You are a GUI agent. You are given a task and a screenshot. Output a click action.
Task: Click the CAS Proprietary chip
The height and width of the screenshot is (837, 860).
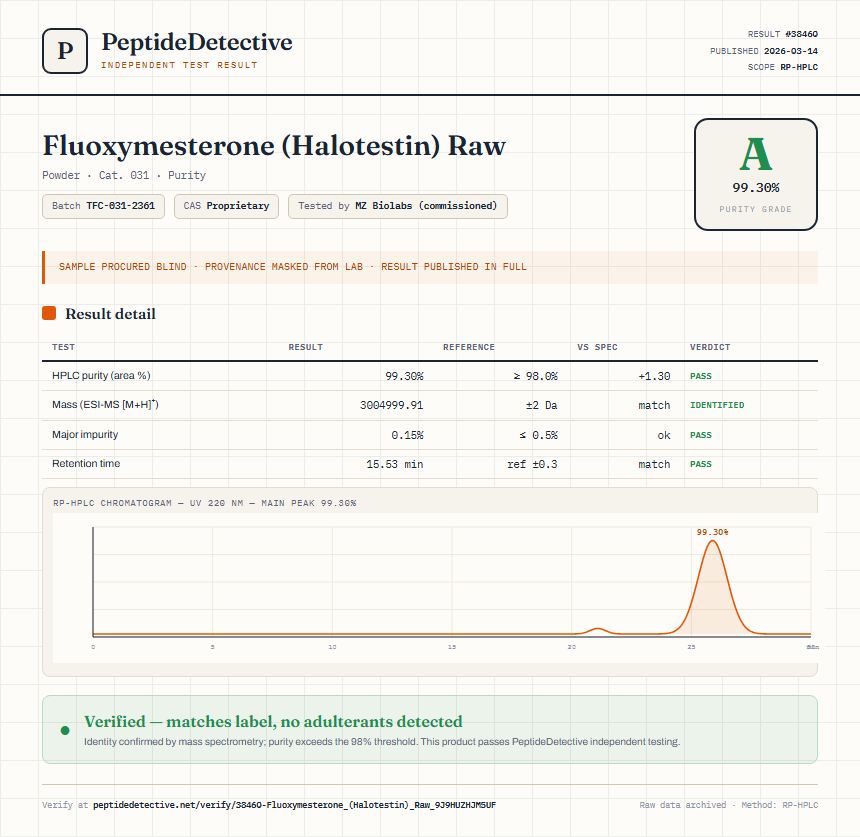pos(226,206)
